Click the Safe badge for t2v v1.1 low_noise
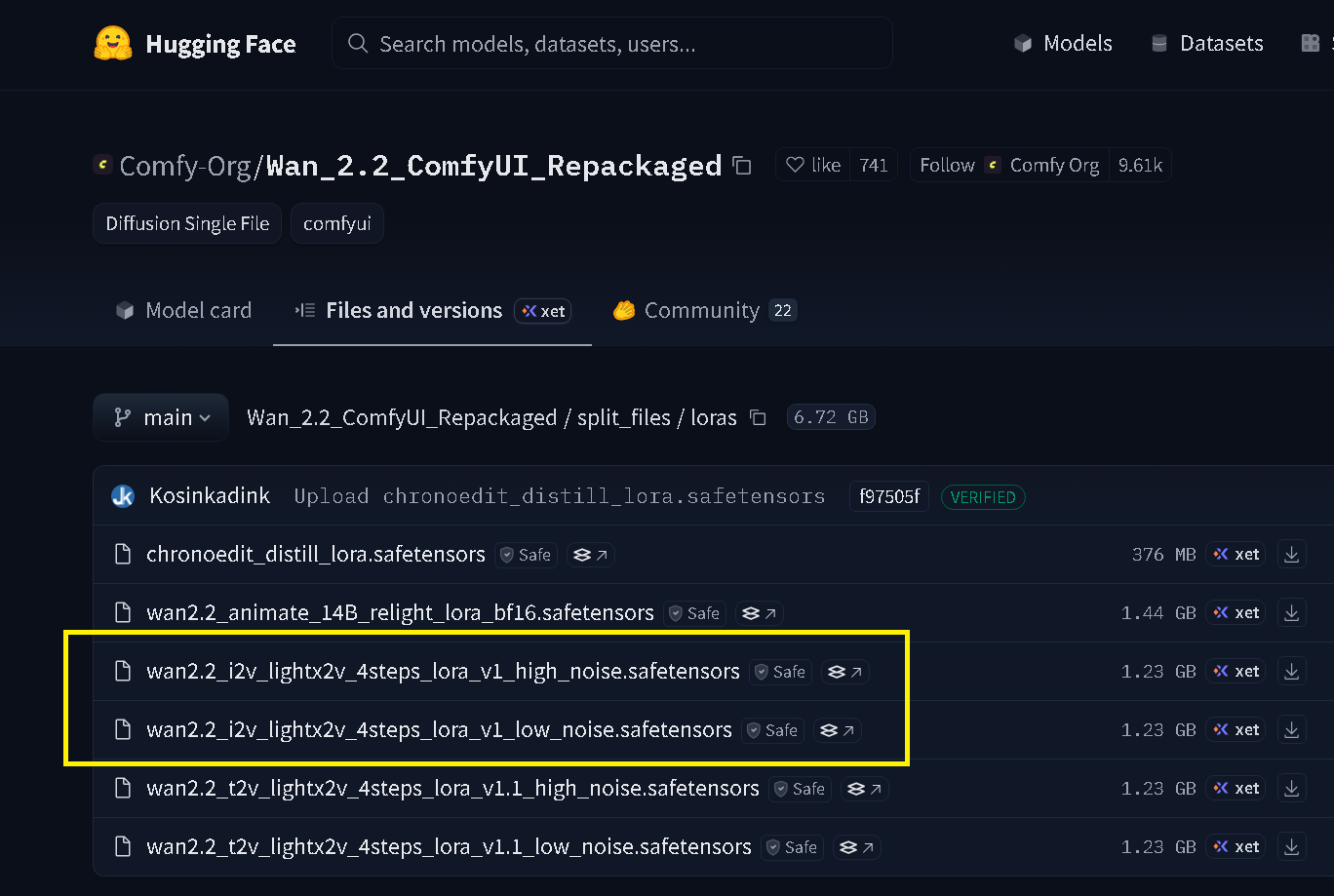The image size is (1334, 896). [x=792, y=847]
